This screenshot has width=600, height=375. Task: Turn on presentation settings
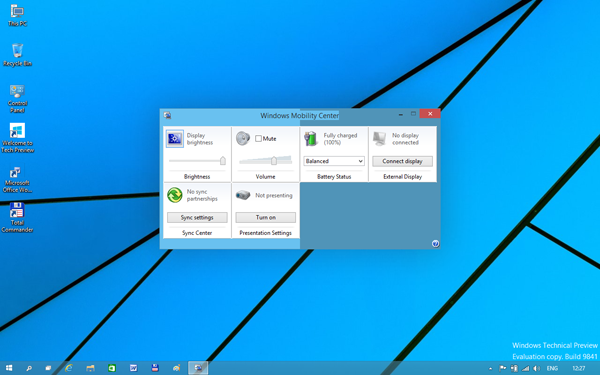point(266,217)
